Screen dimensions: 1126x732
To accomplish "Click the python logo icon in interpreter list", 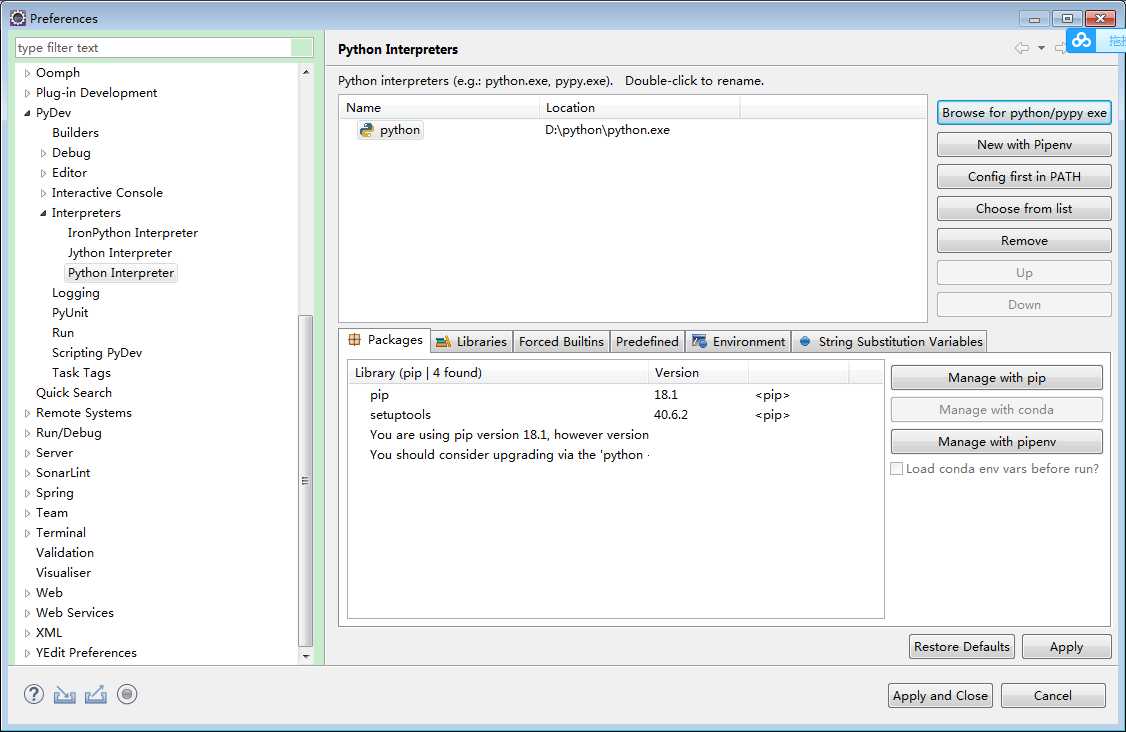I will [x=367, y=130].
